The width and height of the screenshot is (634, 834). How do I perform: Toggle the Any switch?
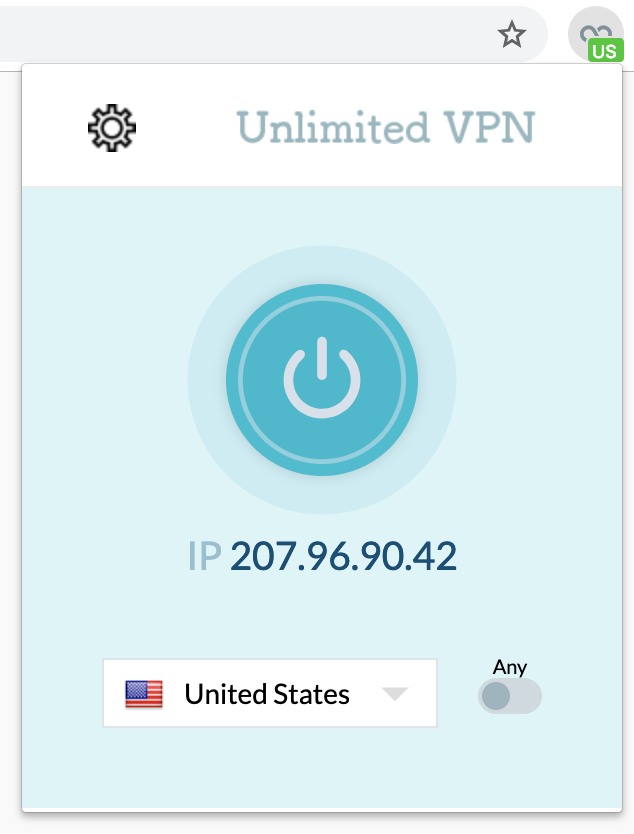pos(509,696)
